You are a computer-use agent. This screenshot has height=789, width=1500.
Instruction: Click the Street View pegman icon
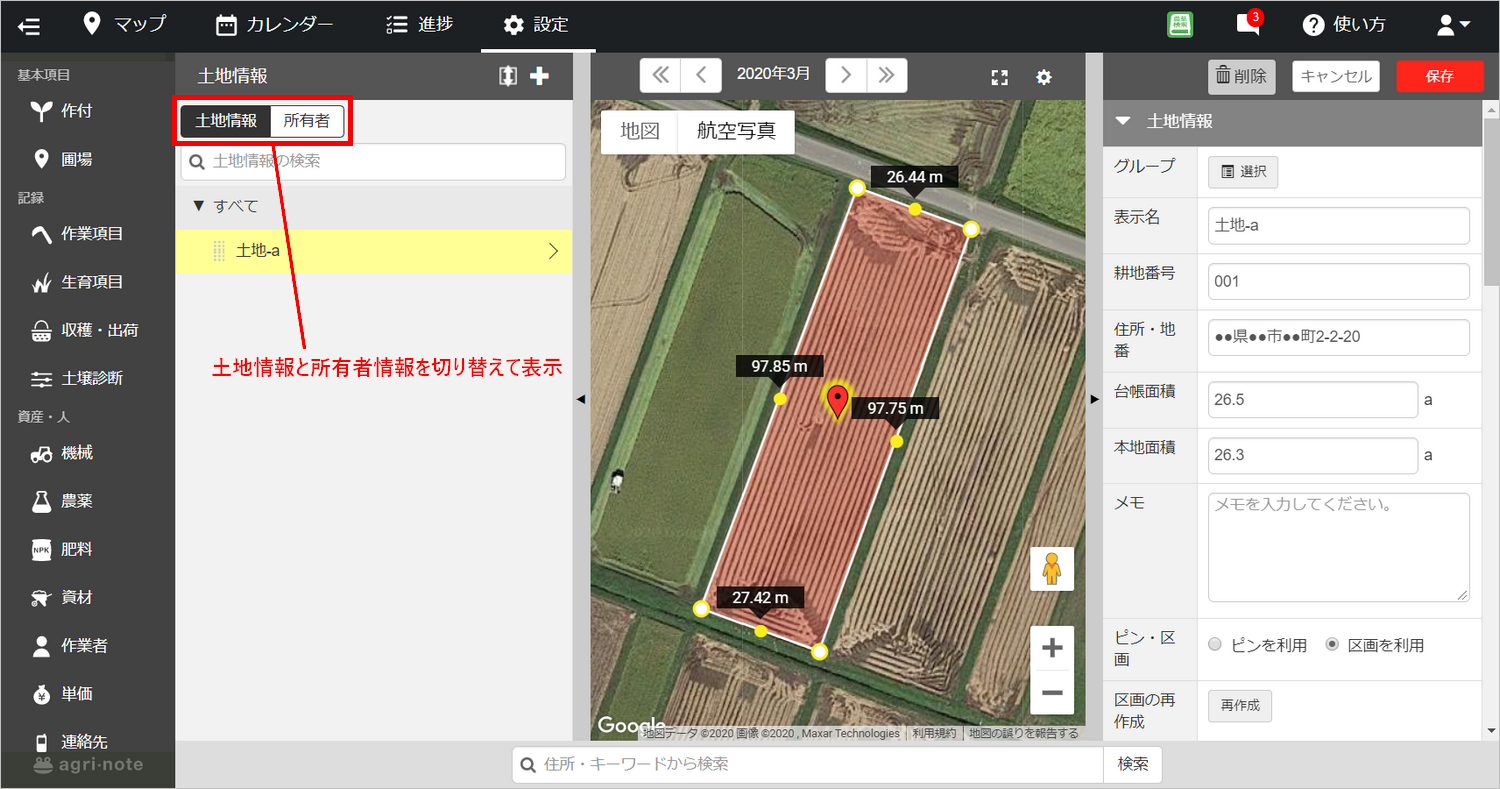pos(1051,569)
